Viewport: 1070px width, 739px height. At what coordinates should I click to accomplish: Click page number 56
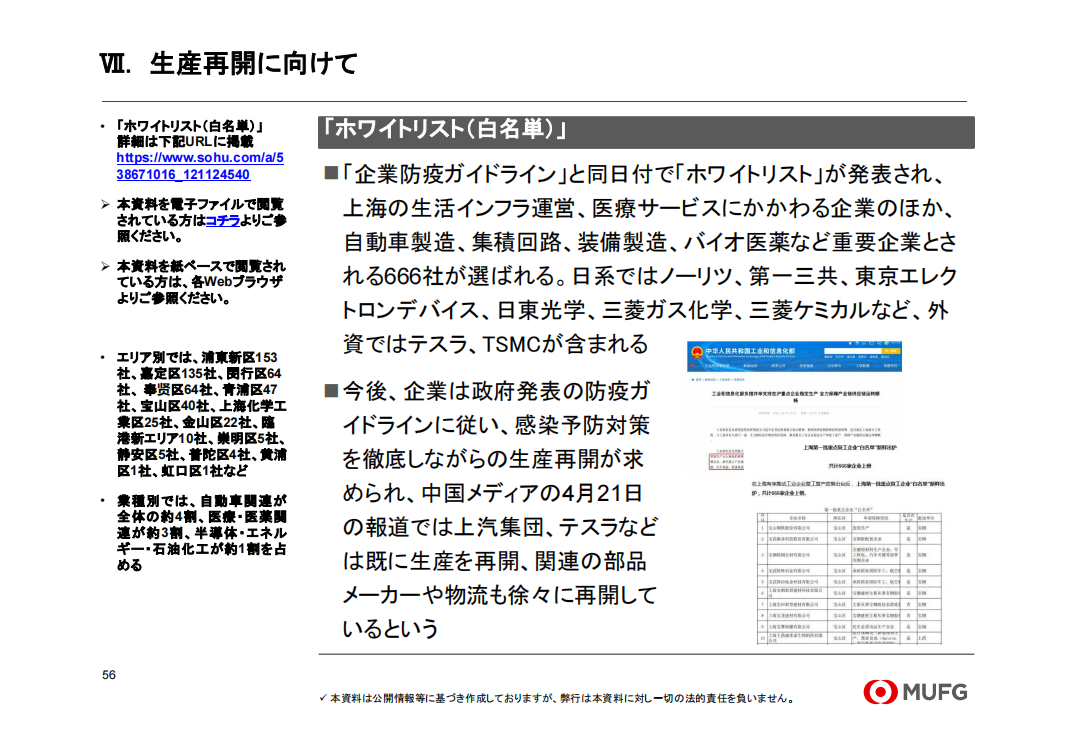point(109,675)
